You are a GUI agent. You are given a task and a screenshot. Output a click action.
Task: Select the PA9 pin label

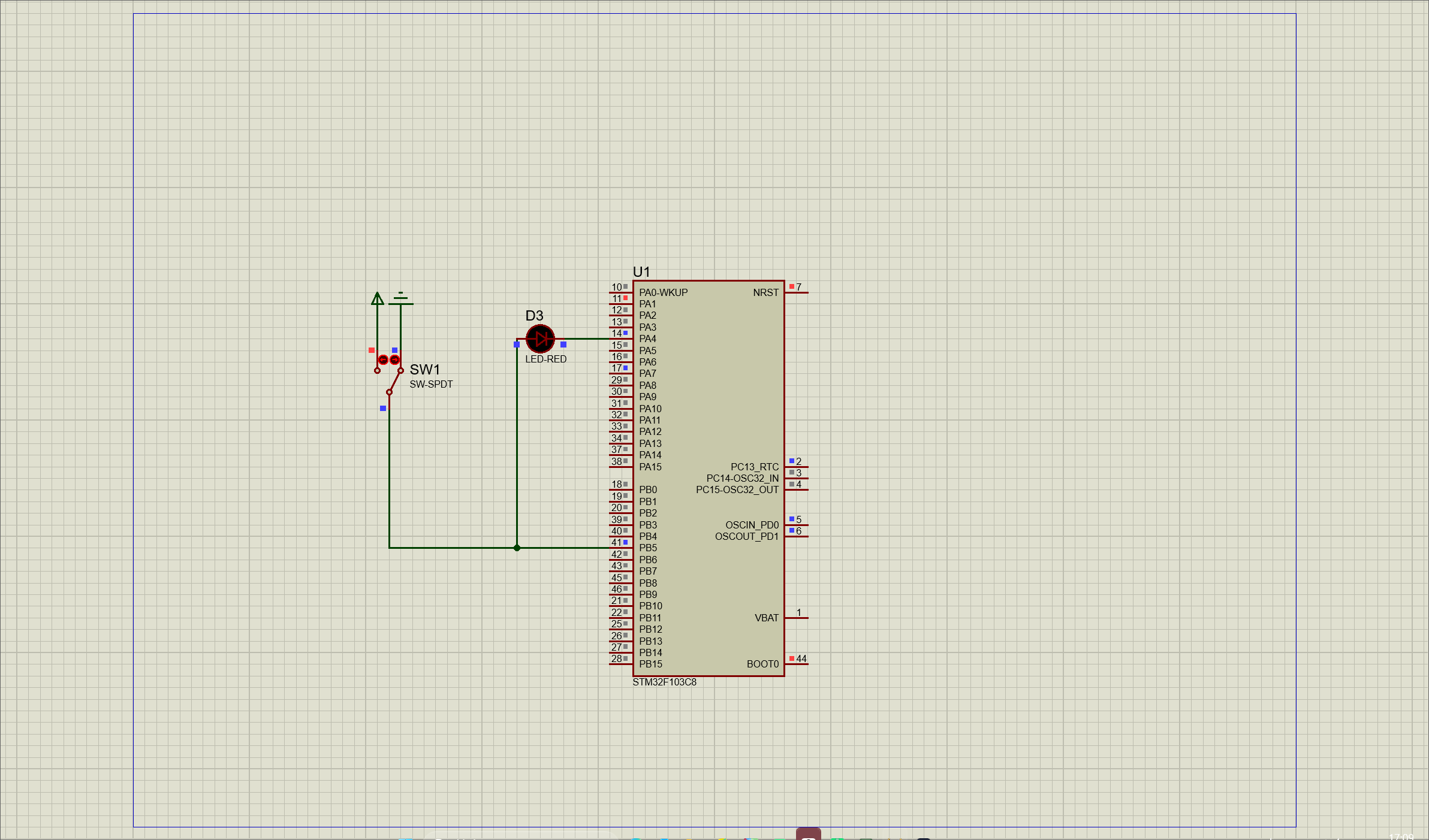pyautogui.click(x=647, y=397)
